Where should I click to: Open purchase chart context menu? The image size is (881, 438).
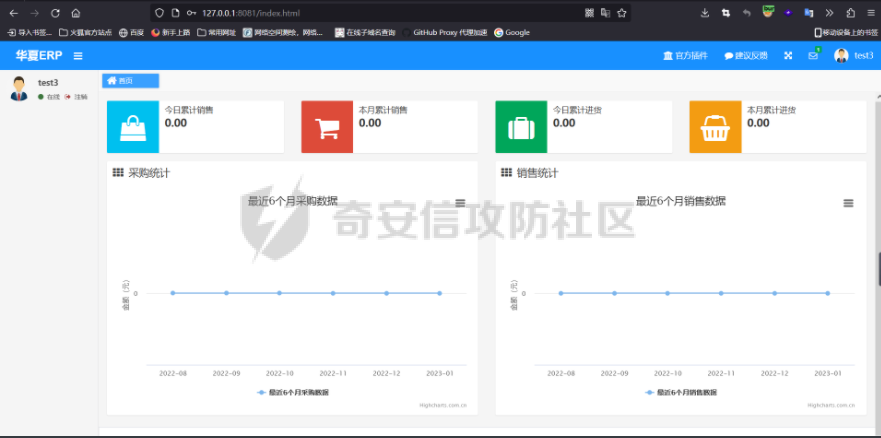click(x=460, y=202)
